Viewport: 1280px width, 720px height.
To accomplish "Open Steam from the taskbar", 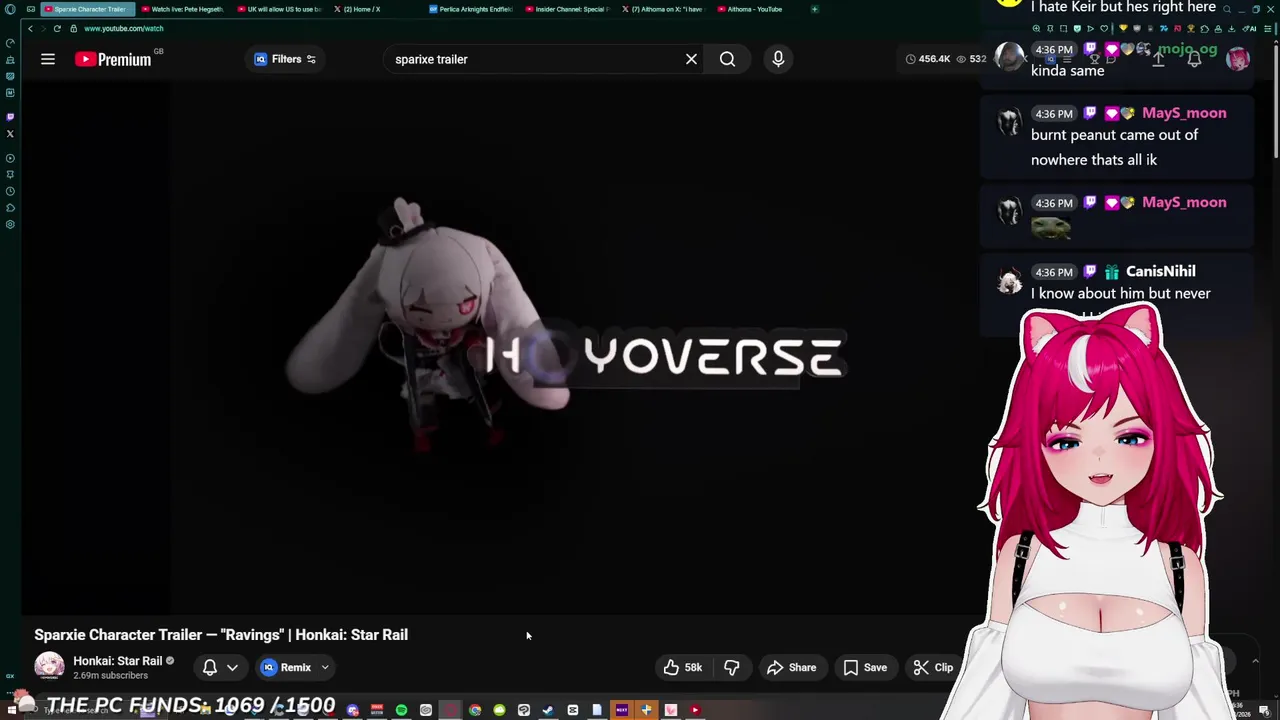I will click(548, 710).
